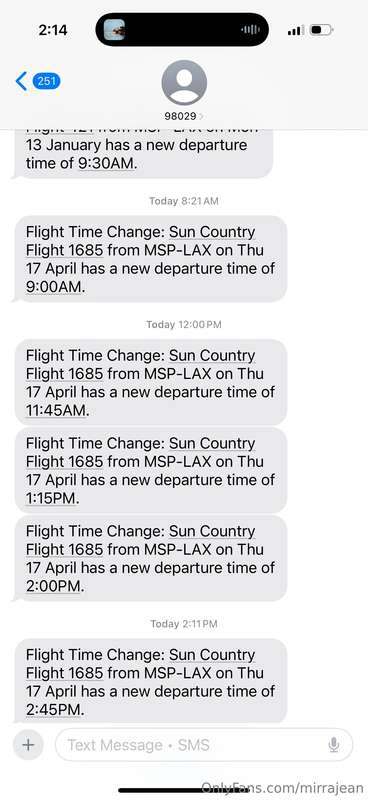Screen dimensions: 368x800
Task: Tap the back arrow to conversations list
Action: pos(21,81)
